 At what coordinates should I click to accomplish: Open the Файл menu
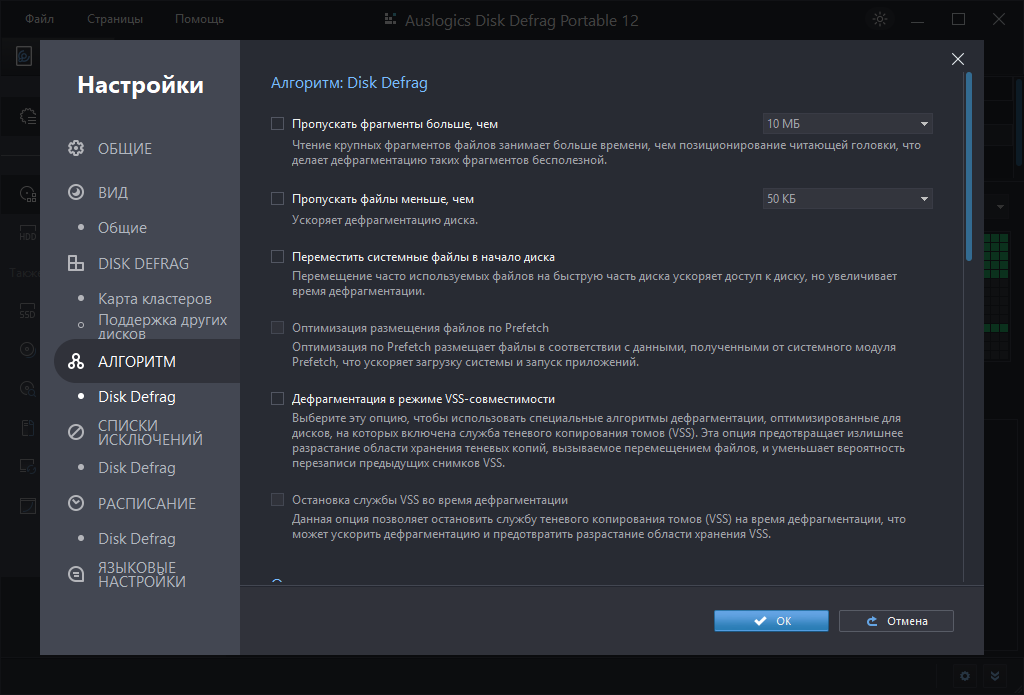(39, 19)
